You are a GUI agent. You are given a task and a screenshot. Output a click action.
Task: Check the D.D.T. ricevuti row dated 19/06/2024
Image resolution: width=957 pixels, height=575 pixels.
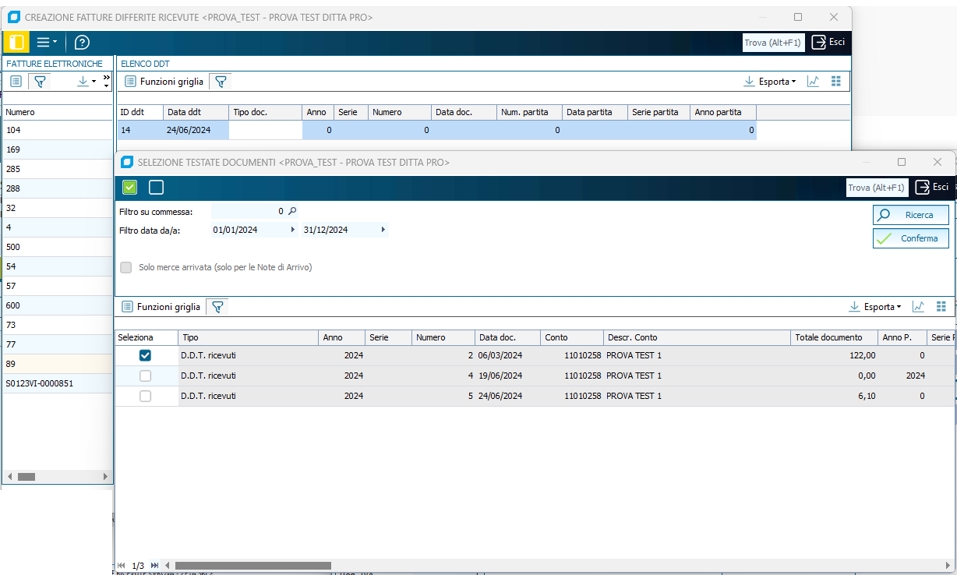click(145, 376)
